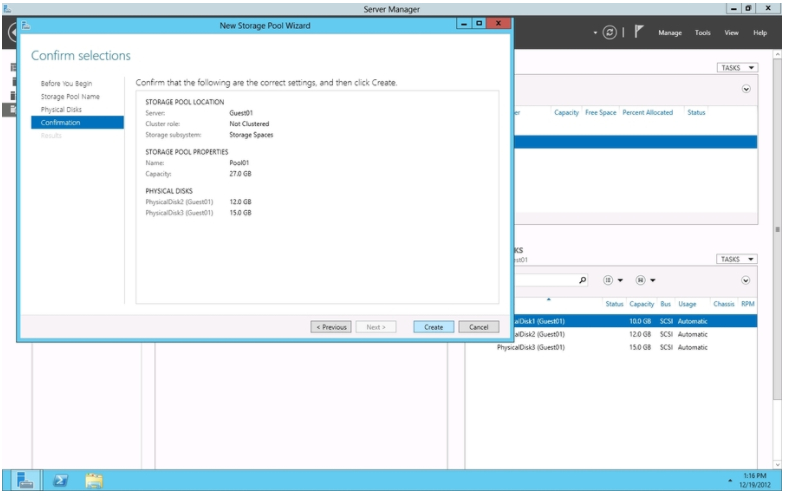Launch PowerShell from the taskbar

(61, 480)
